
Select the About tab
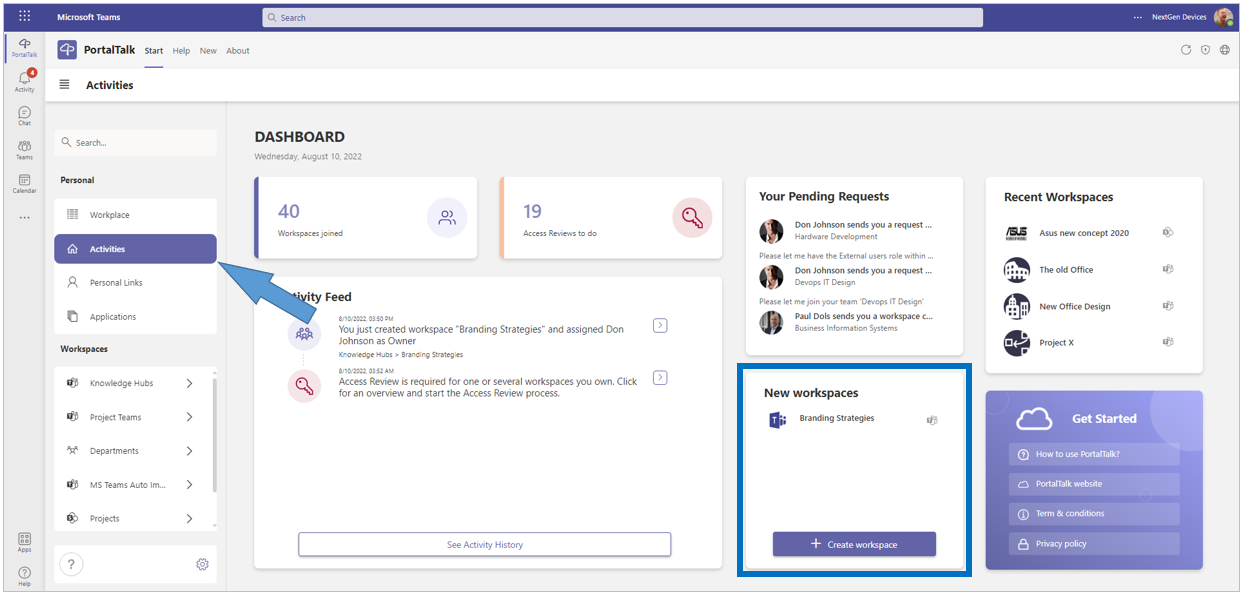coord(238,51)
